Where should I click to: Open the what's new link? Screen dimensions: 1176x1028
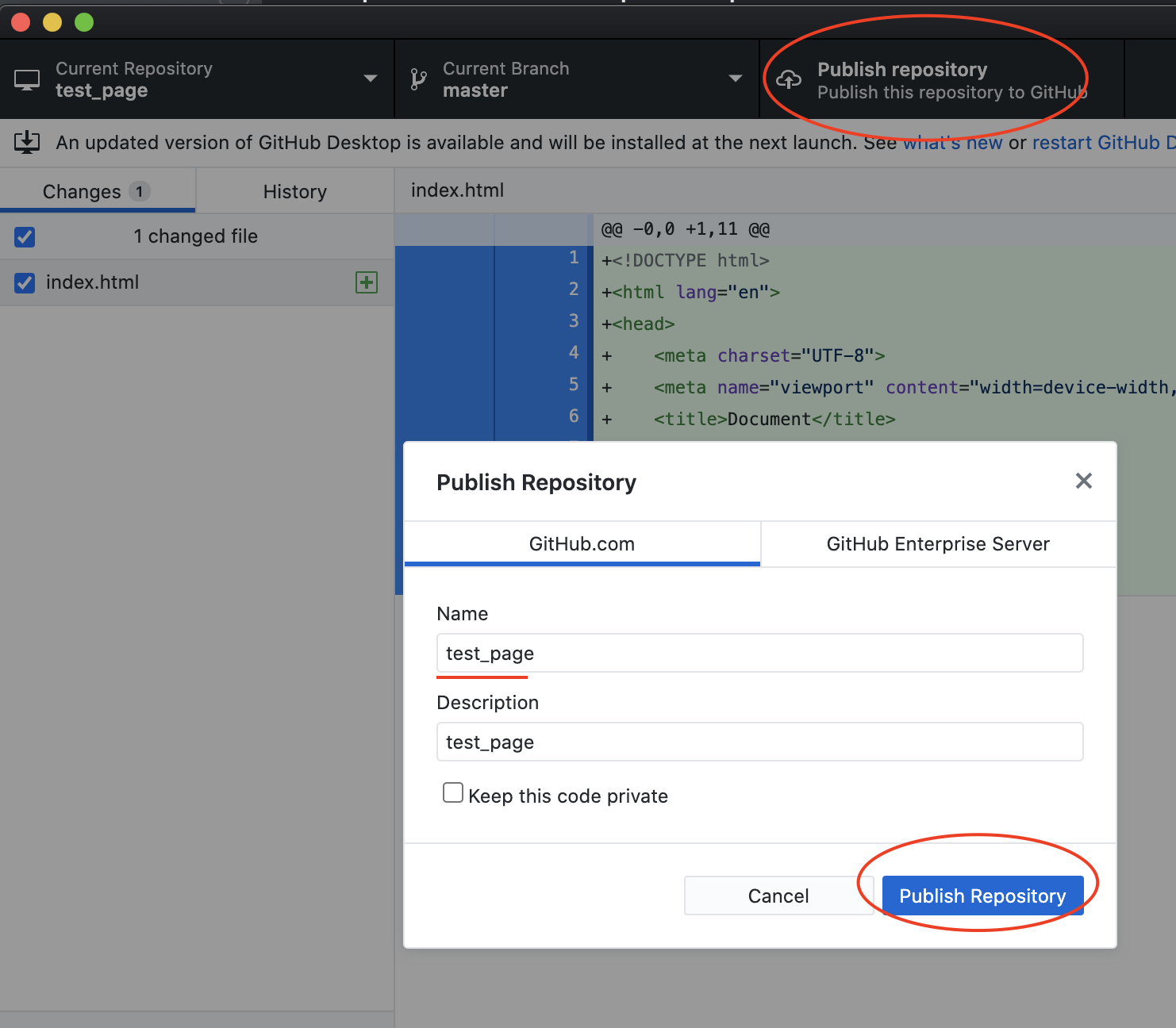coord(952,143)
